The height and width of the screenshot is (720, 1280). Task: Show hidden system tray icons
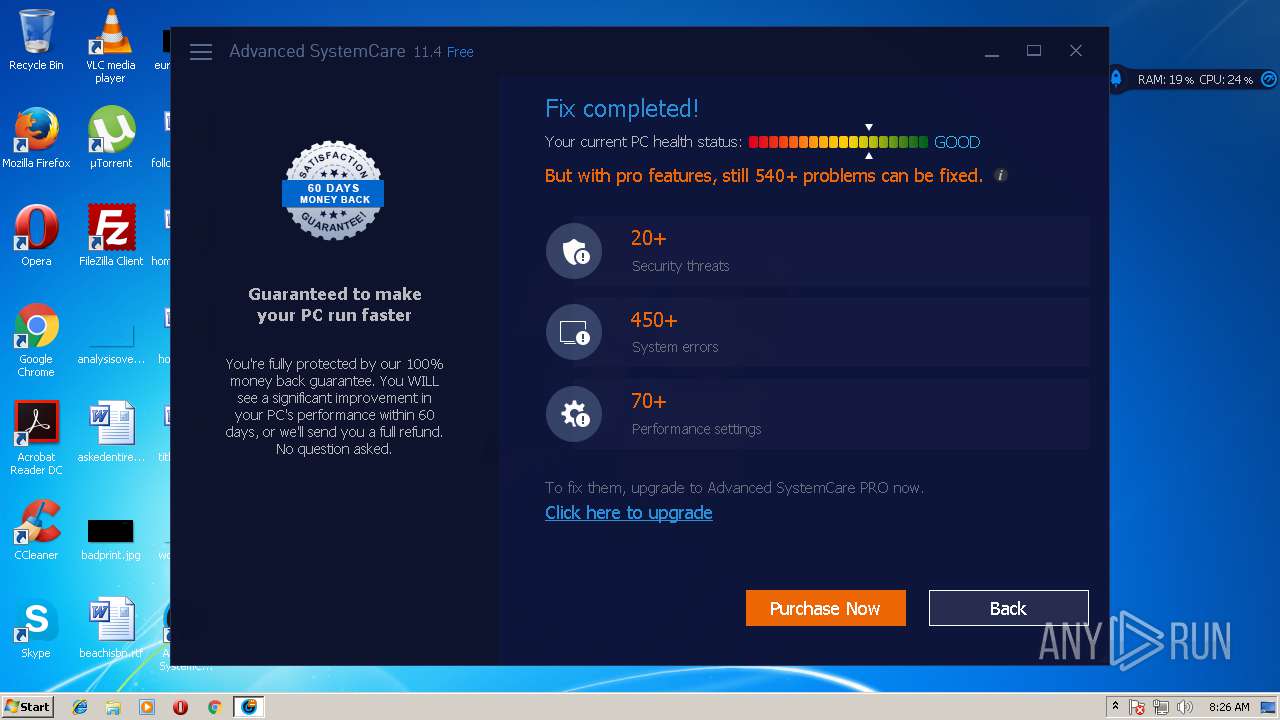pos(1115,707)
